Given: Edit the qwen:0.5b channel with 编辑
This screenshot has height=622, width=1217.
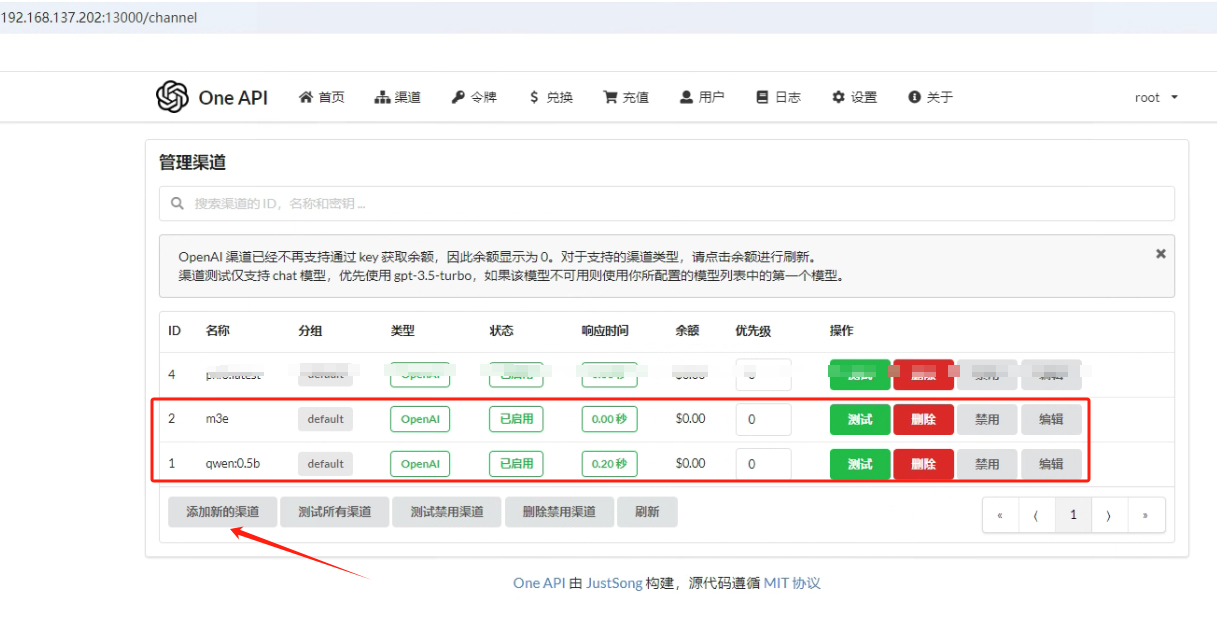Looking at the screenshot, I should (x=1051, y=464).
